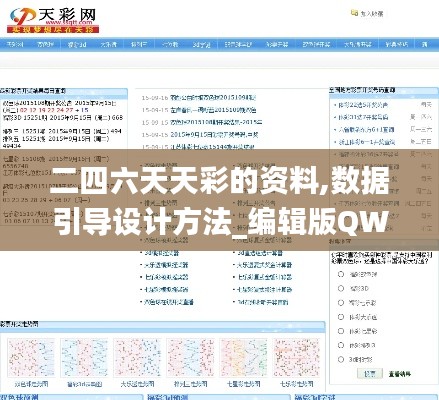Screen dimensions: 439x400
Task: Select the 福彩双色球 poll radio option
Action: point(341,274)
